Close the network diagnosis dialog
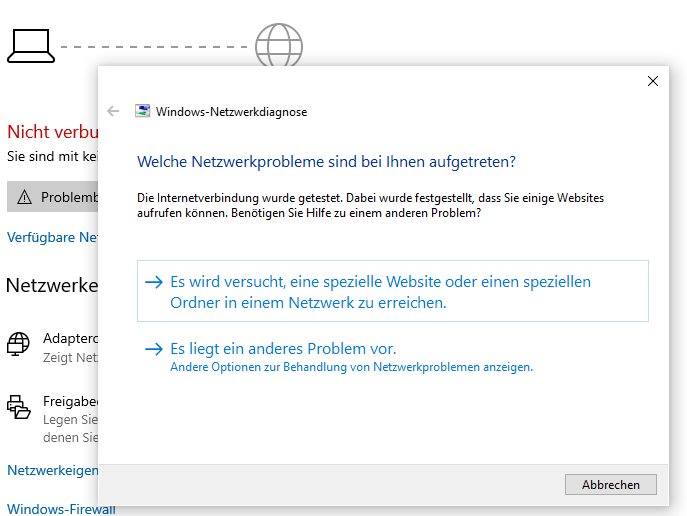This screenshot has height=516, width=687. [x=653, y=81]
